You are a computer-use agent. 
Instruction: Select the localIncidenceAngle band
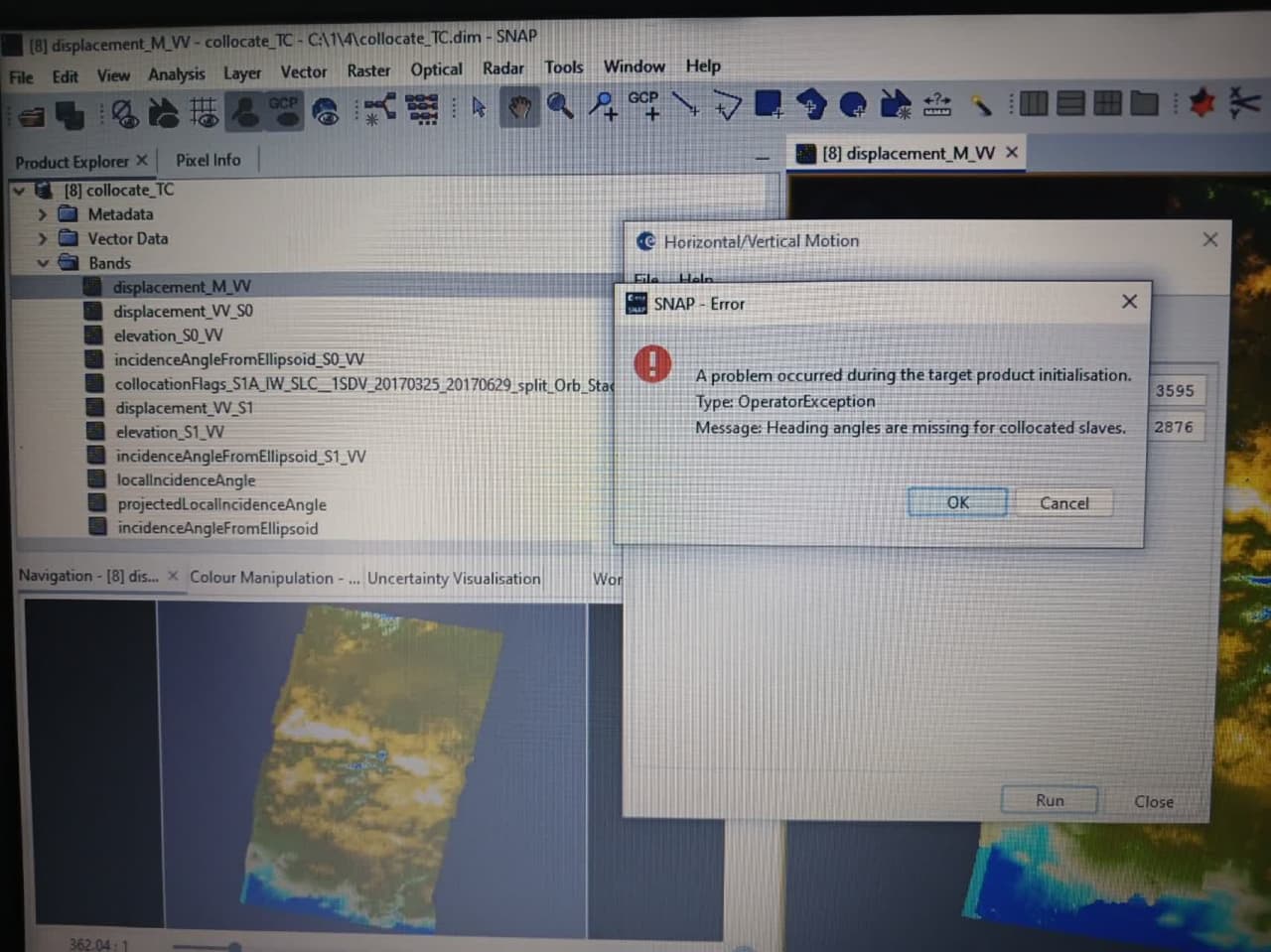click(x=186, y=480)
